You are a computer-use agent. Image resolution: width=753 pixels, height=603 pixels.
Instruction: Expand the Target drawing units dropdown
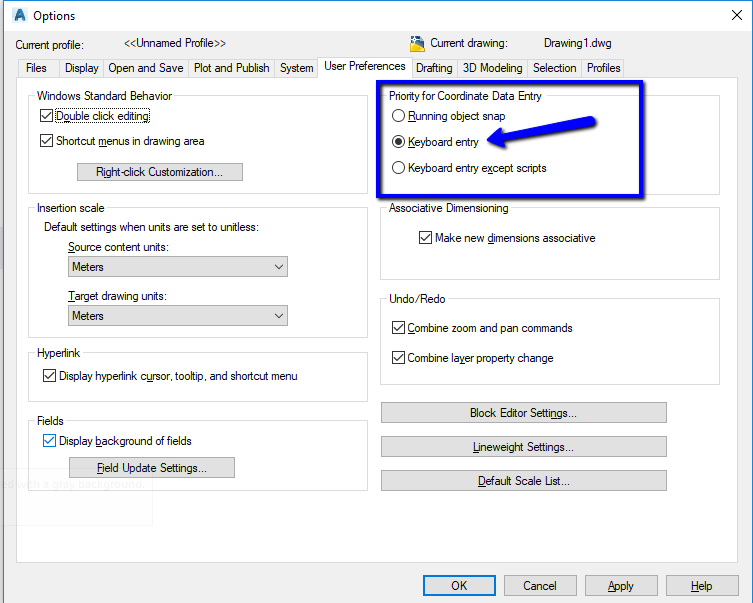178,315
